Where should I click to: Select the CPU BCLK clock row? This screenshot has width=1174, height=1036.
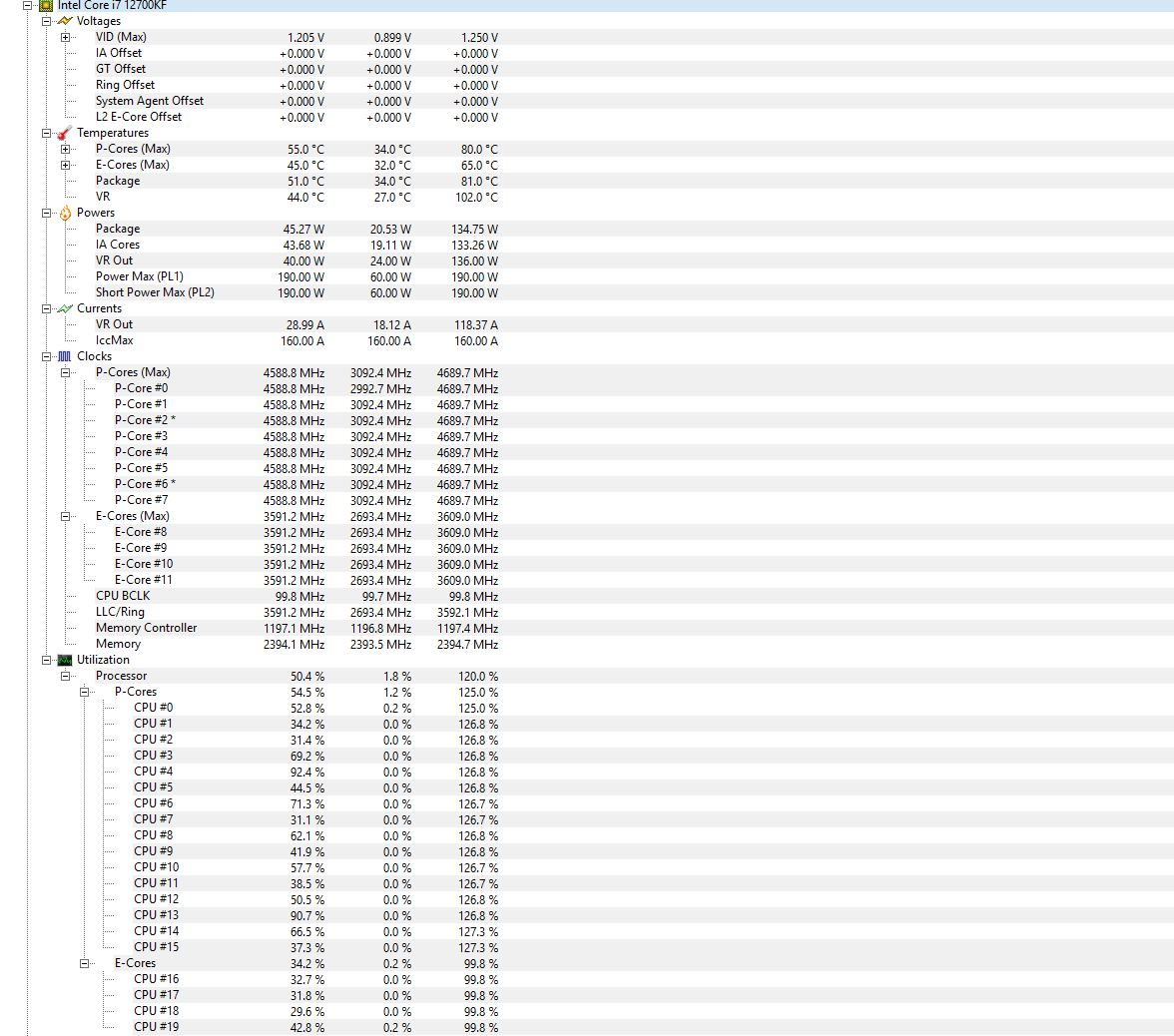[x=123, y=596]
